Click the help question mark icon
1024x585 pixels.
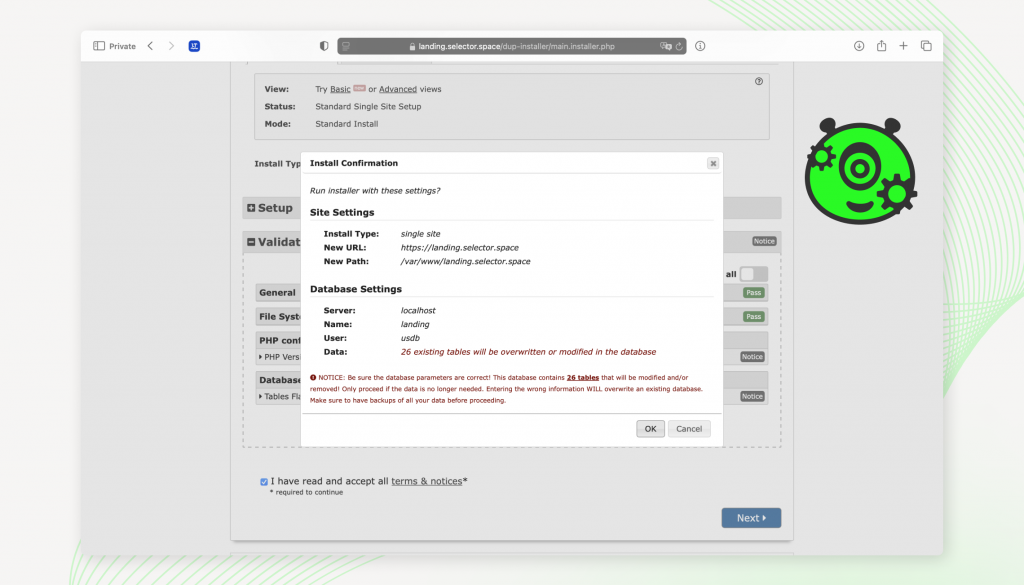pyautogui.click(x=758, y=80)
